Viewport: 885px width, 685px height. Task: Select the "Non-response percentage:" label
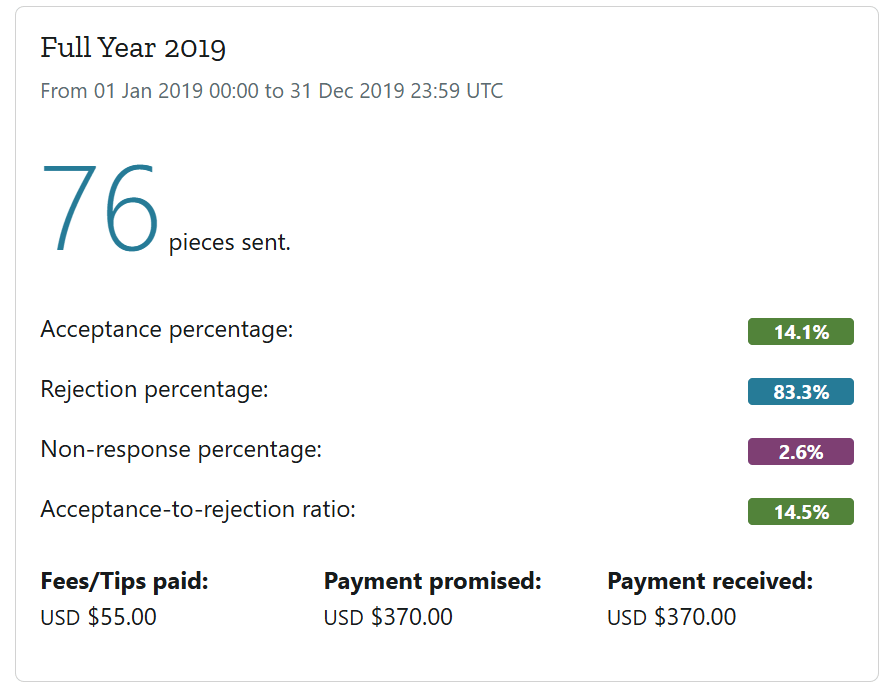181,450
